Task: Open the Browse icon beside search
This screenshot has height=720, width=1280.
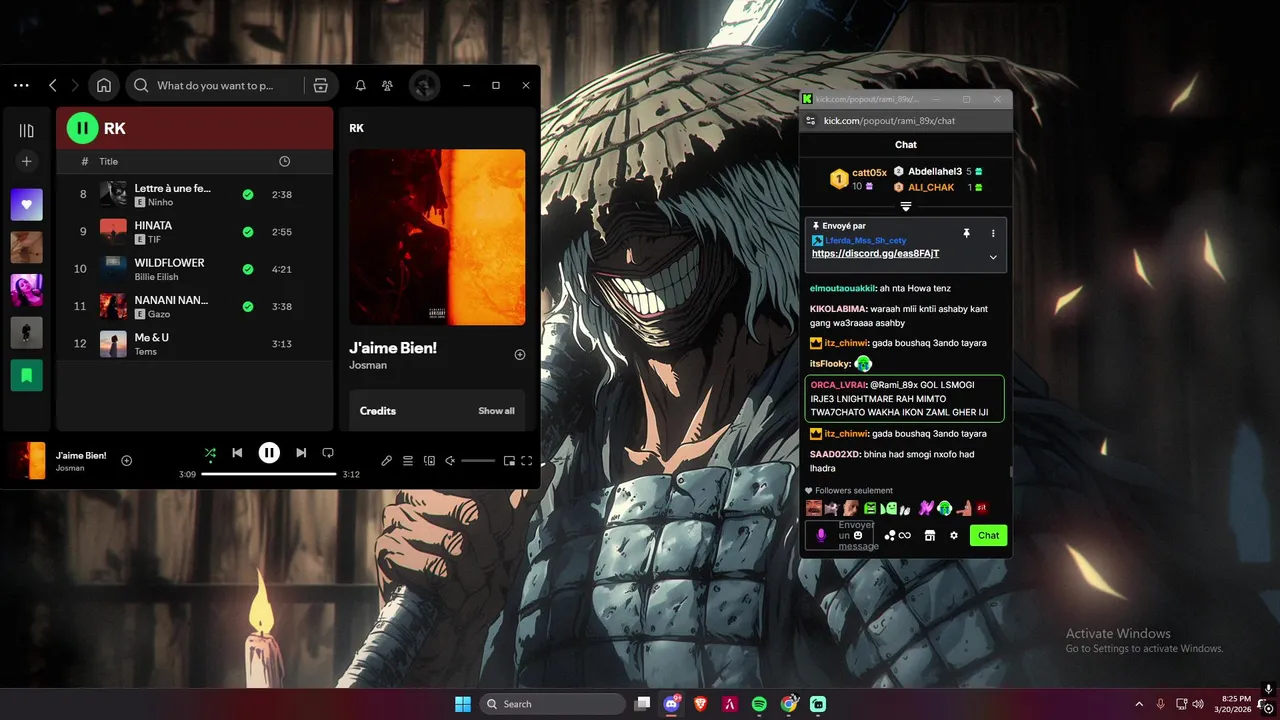Action: 320,86
